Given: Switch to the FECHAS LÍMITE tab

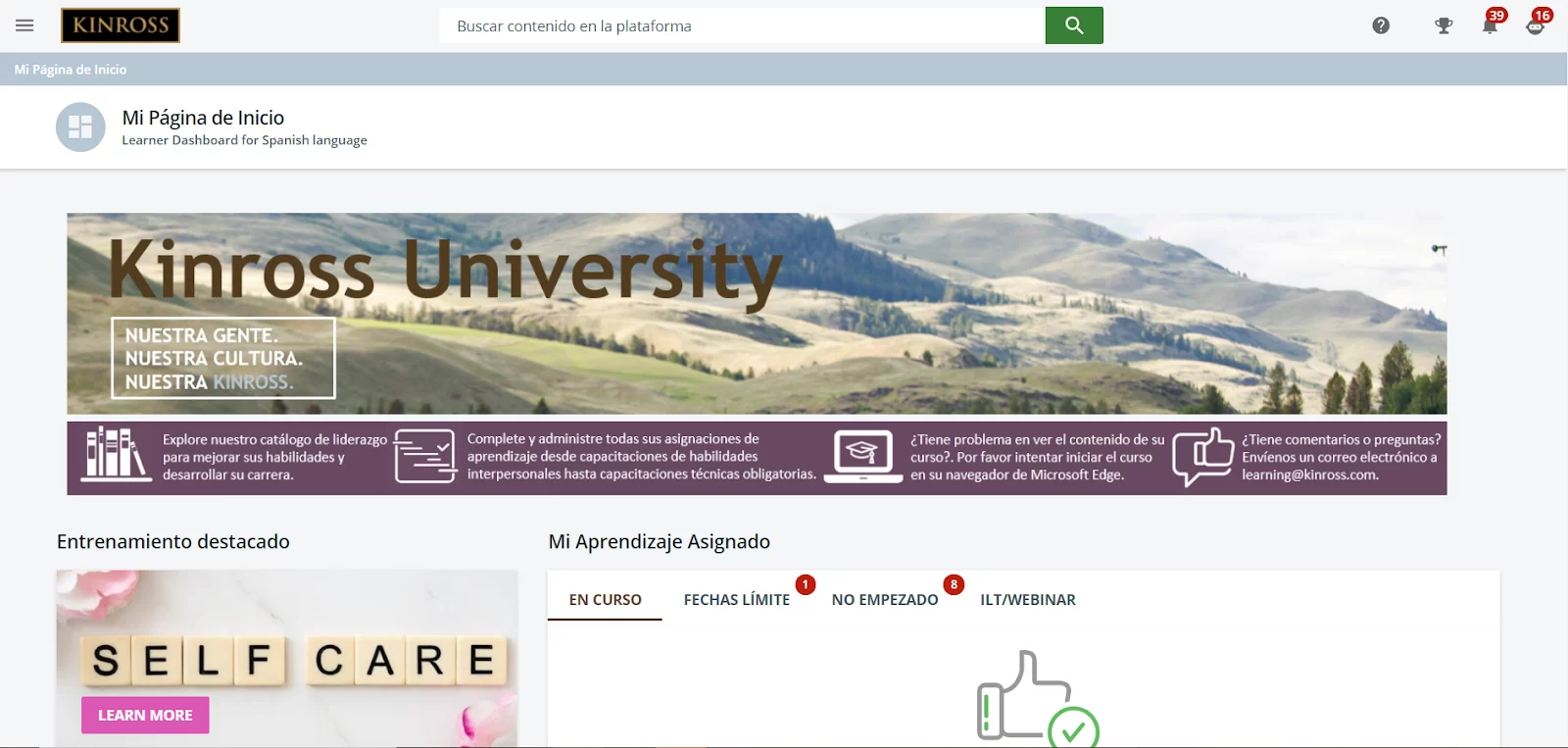Looking at the screenshot, I should [737, 599].
